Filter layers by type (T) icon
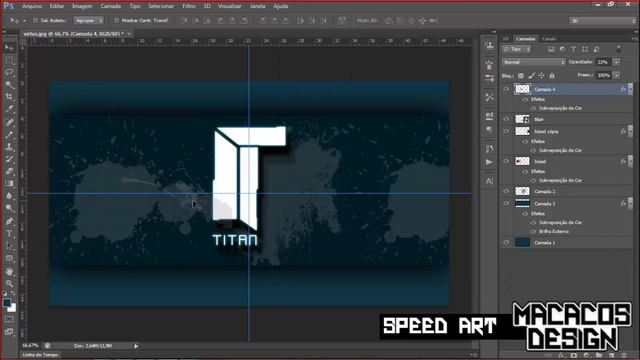This screenshot has width=640, height=360. 573,49
